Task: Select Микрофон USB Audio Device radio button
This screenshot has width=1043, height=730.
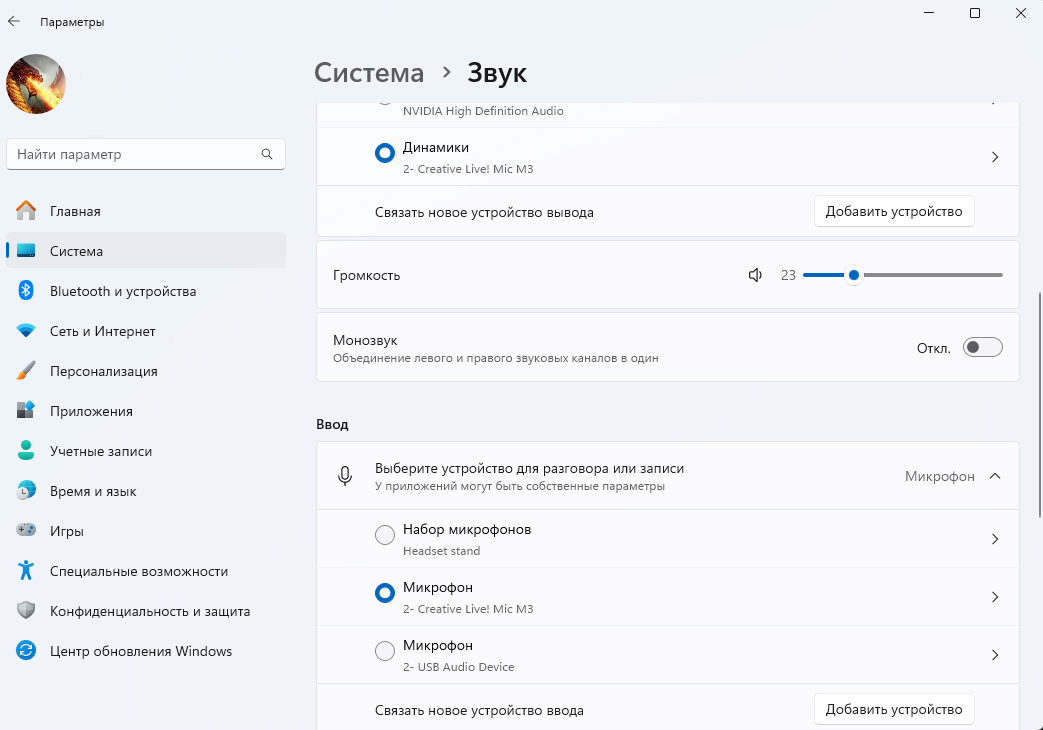Action: pyautogui.click(x=385, y=651)
